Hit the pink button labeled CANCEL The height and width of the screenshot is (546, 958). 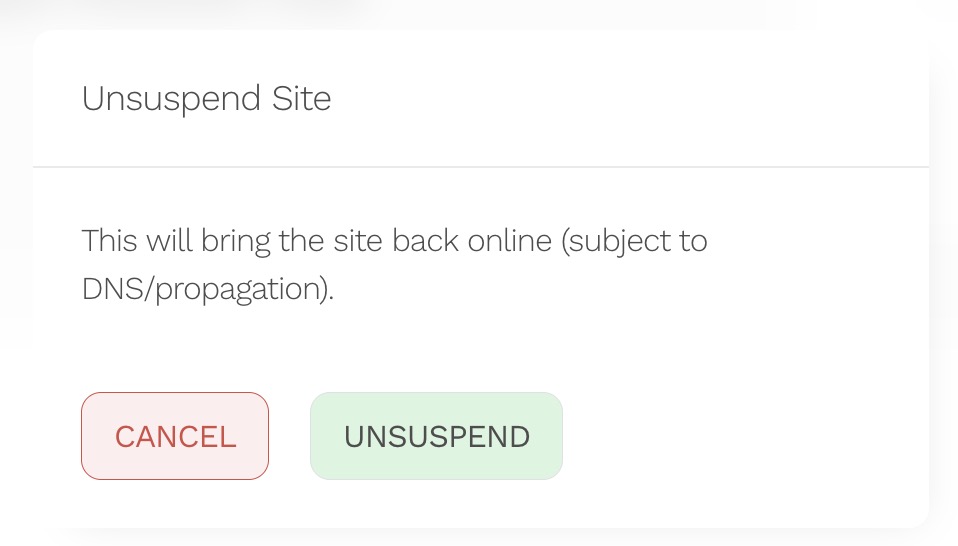(175, 436)
